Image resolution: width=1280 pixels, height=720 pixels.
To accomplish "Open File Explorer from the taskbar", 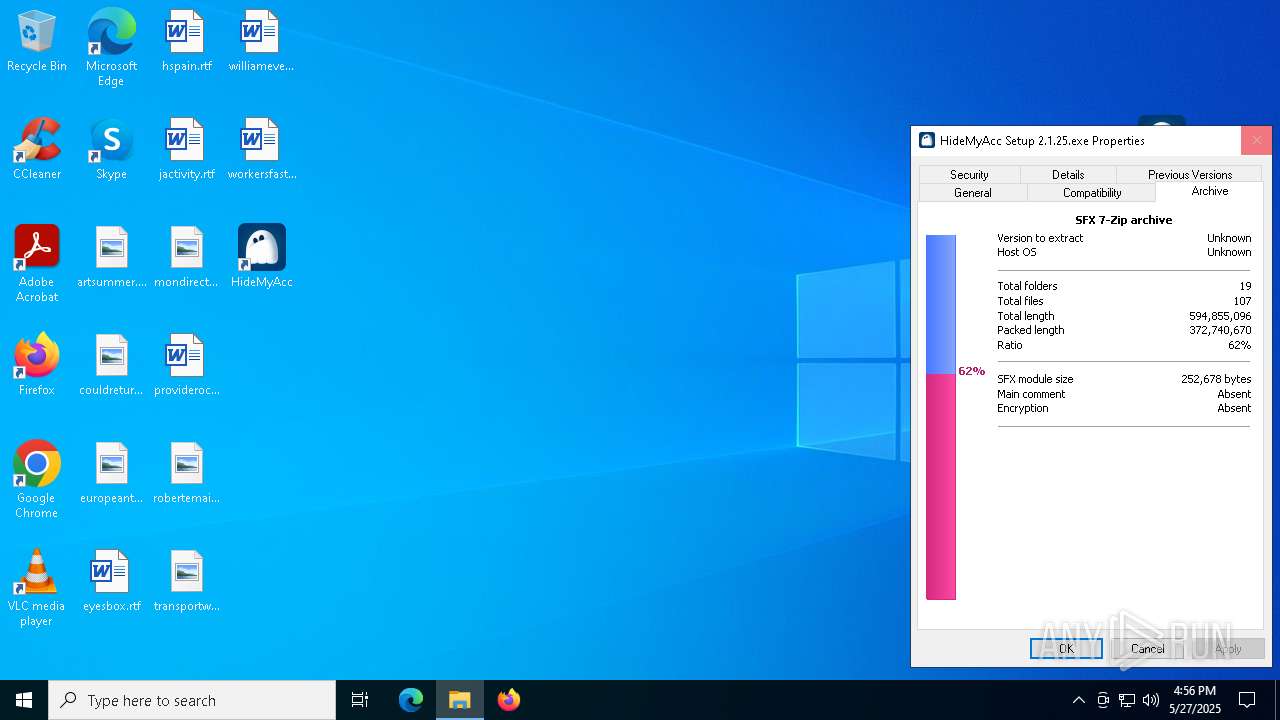I will pyautogui.click(x=460, y=700).
